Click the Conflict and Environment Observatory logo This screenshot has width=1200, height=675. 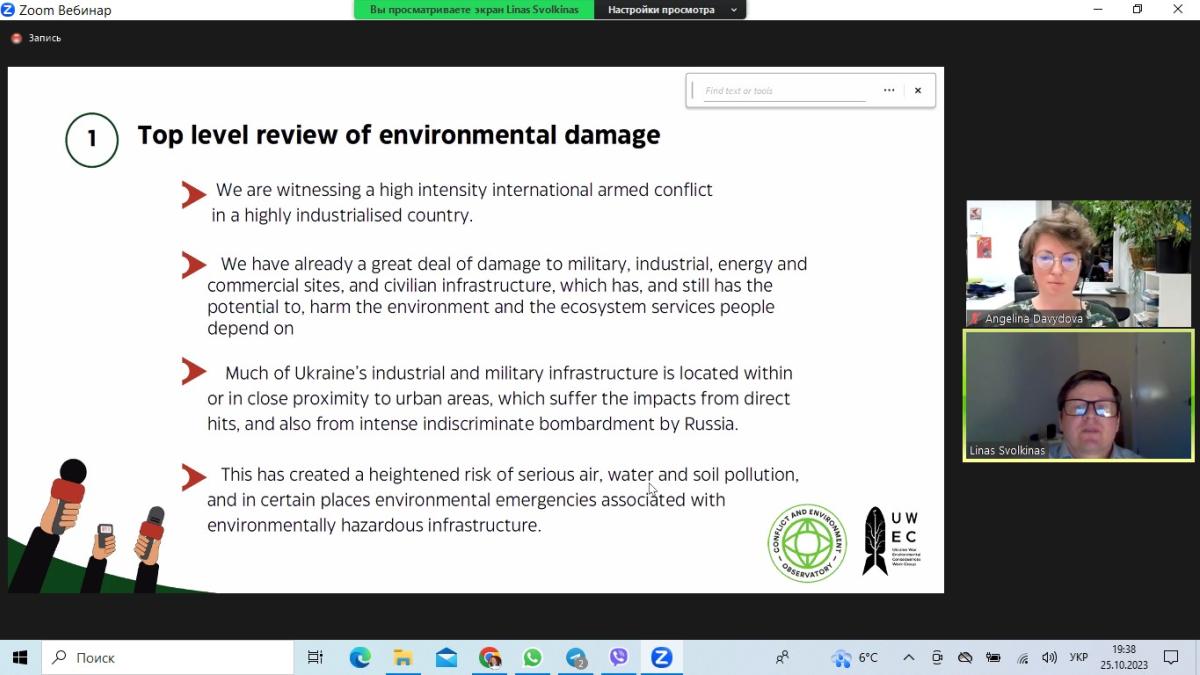point(807,543)
